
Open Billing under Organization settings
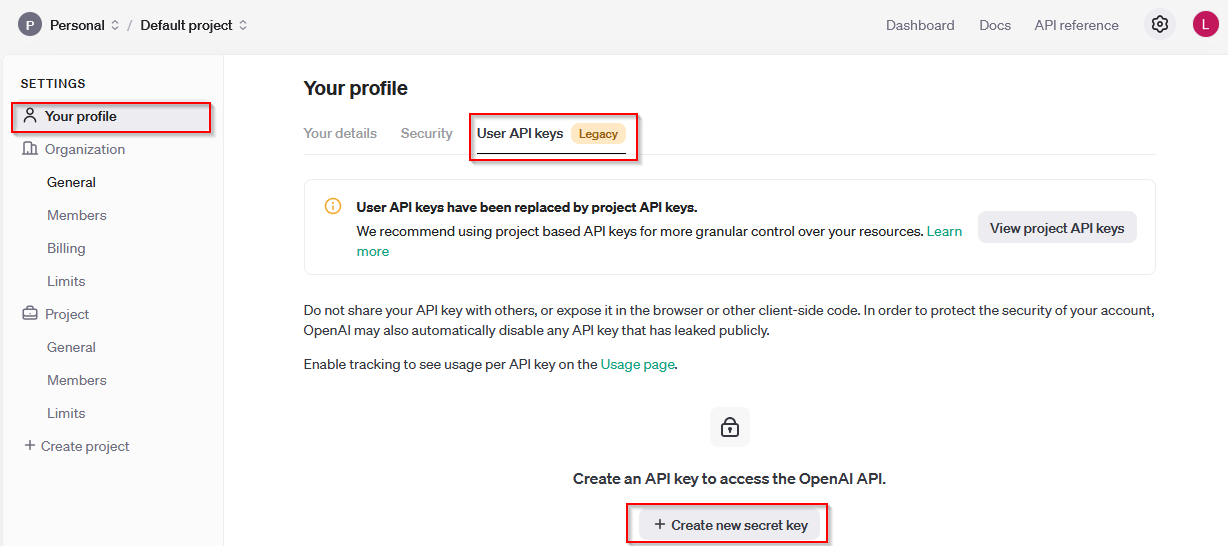66,248
